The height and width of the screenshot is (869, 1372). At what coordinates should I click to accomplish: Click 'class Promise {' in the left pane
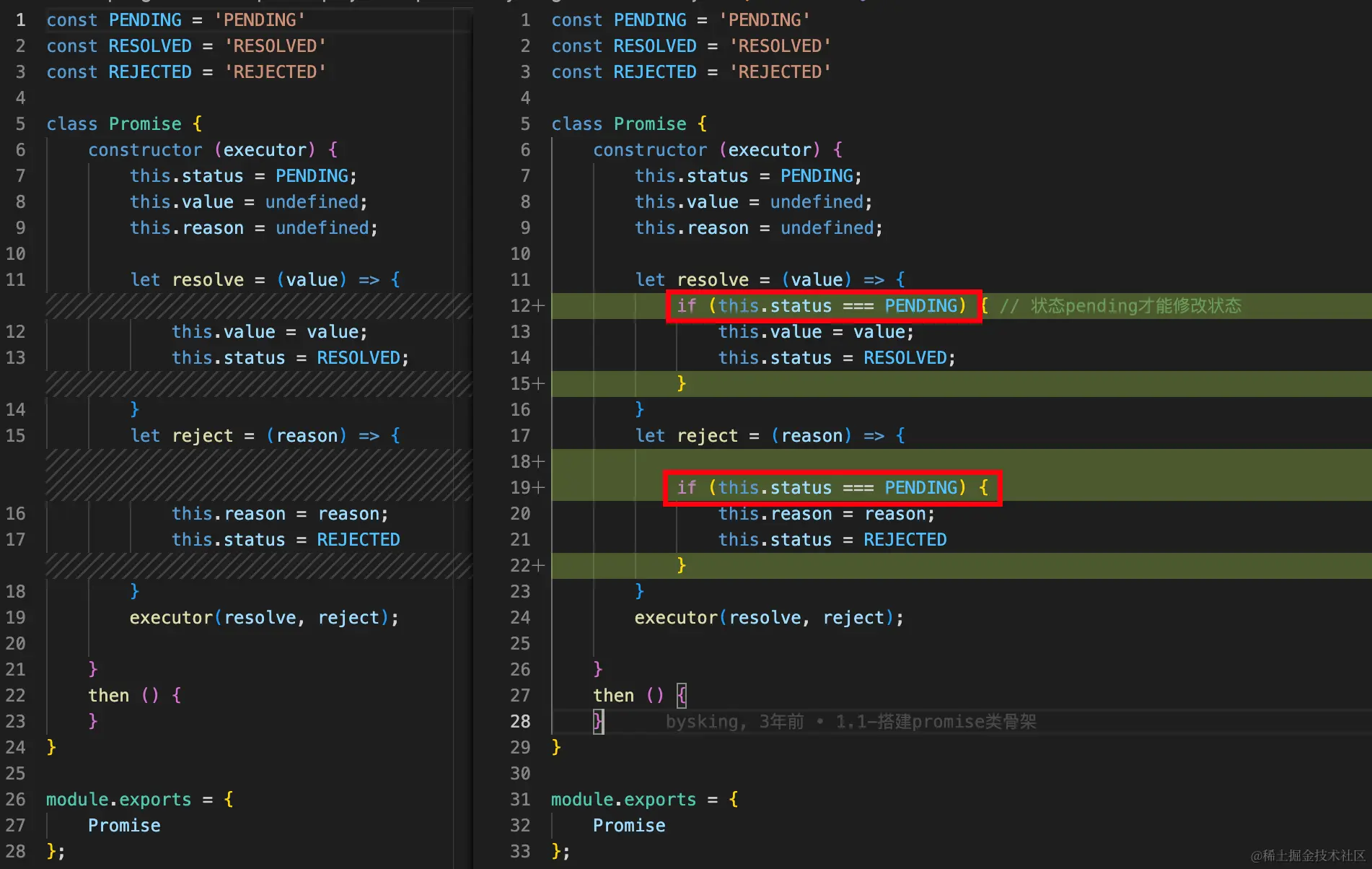[x=124, y=124]
